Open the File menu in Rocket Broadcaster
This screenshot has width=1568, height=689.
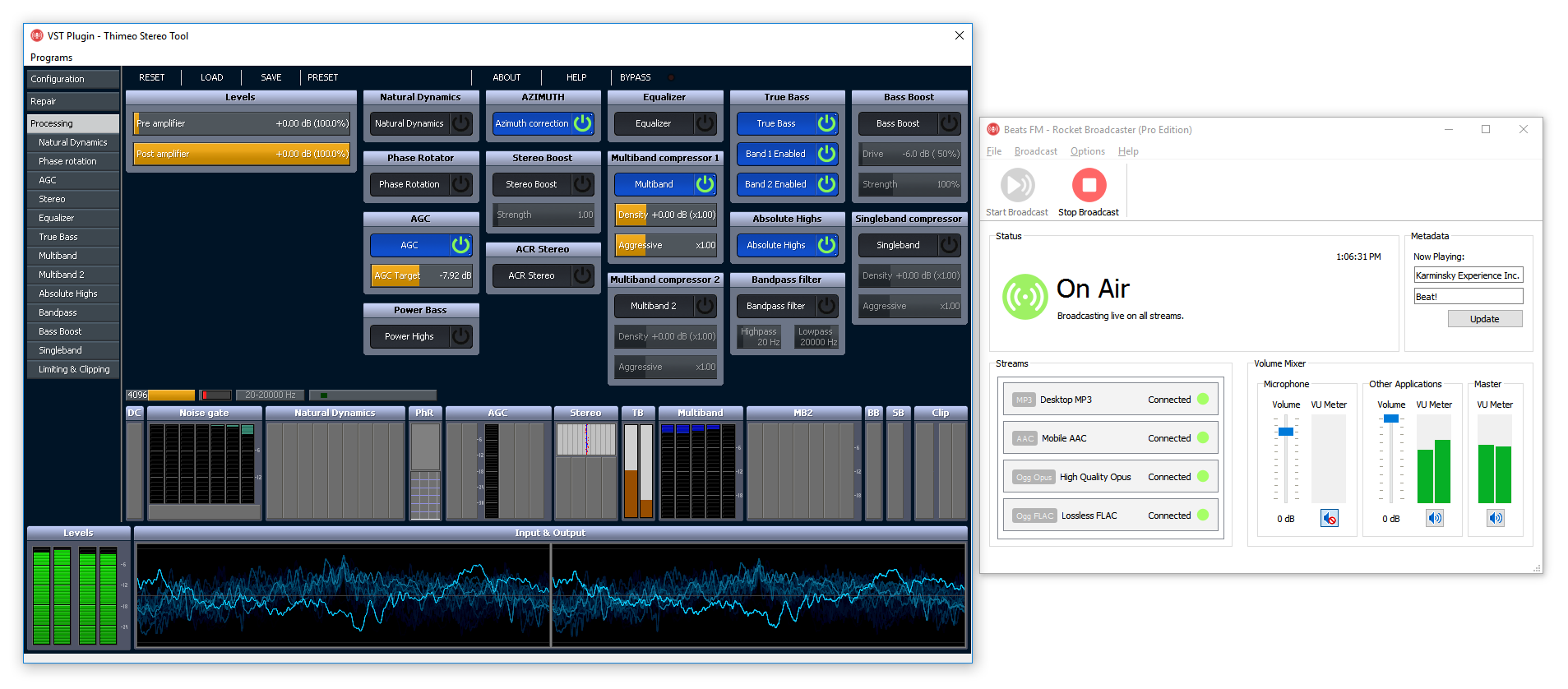[994, 151]
